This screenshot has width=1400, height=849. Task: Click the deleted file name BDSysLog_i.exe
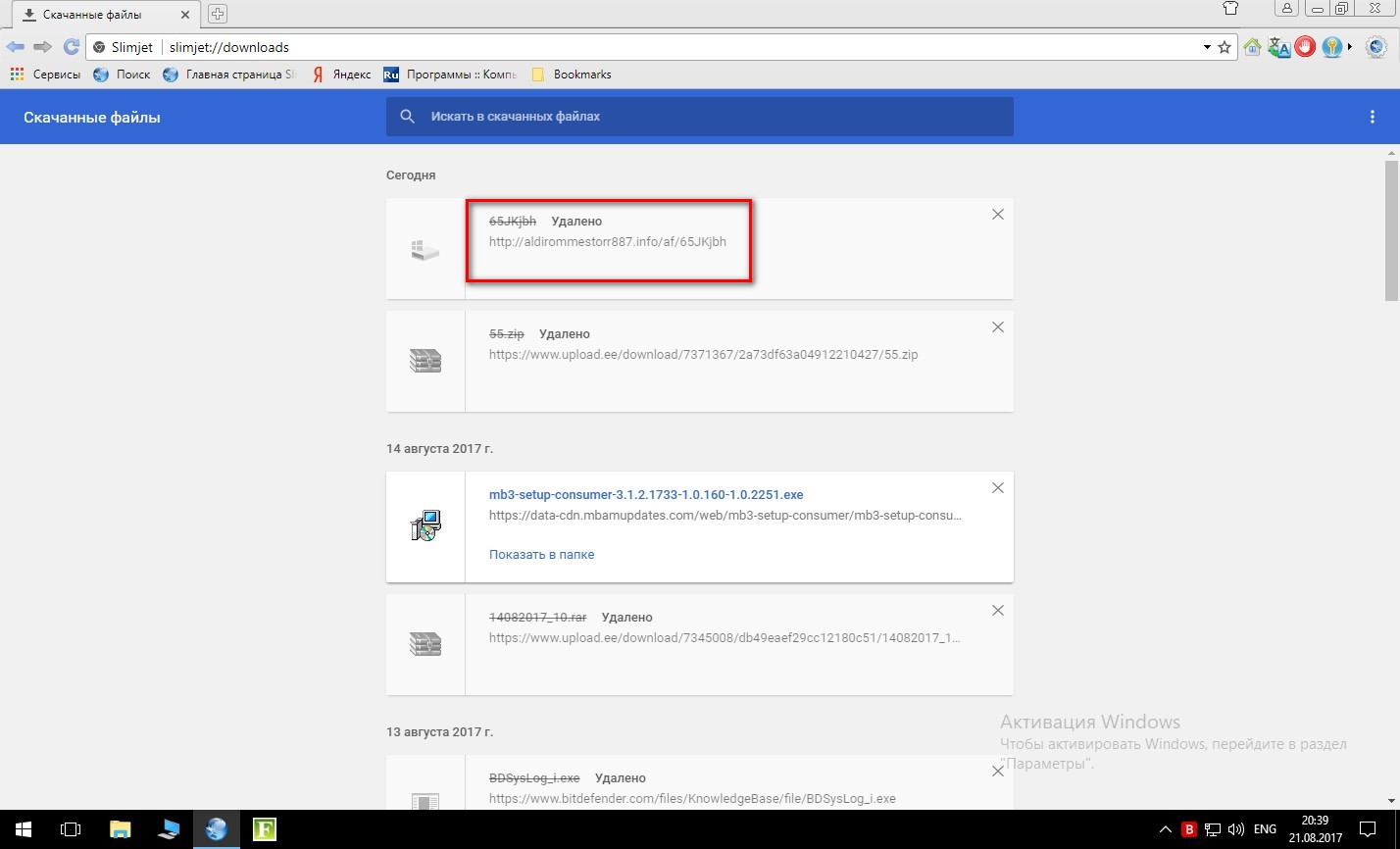[x=534, y=778]
